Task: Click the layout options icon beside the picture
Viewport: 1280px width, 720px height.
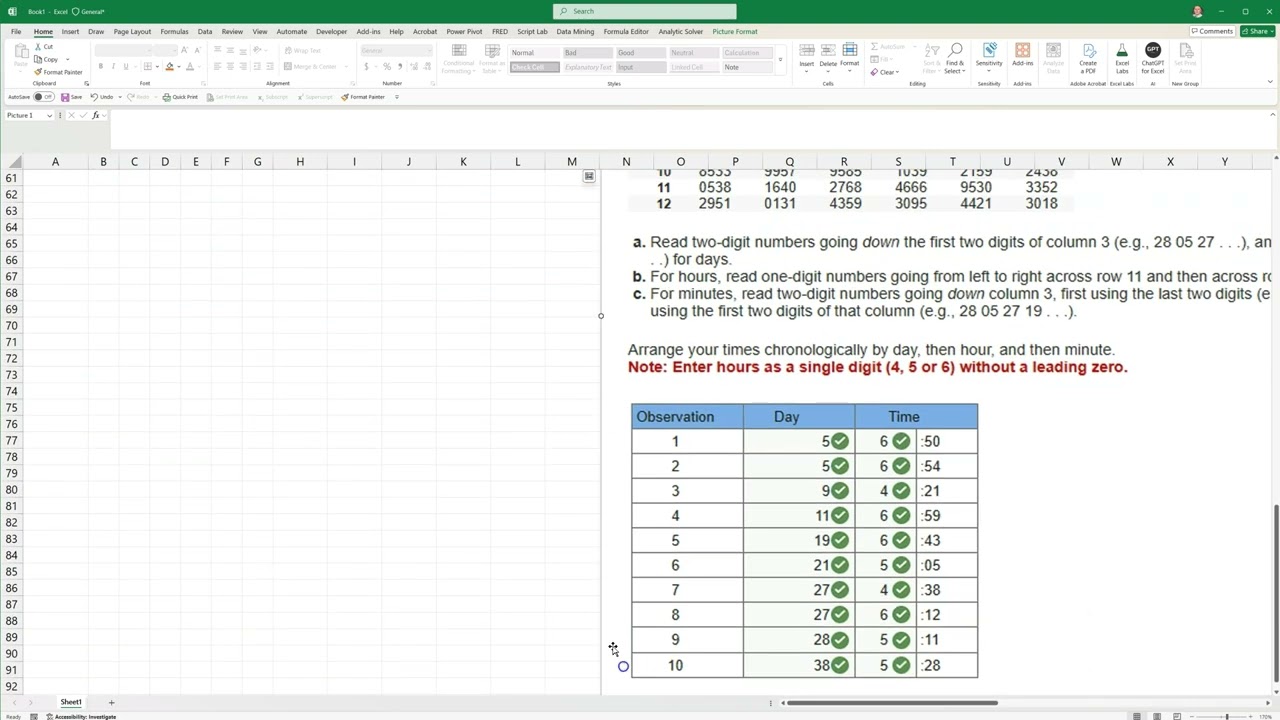Action: pyautogui.click(x=589, y=176)
